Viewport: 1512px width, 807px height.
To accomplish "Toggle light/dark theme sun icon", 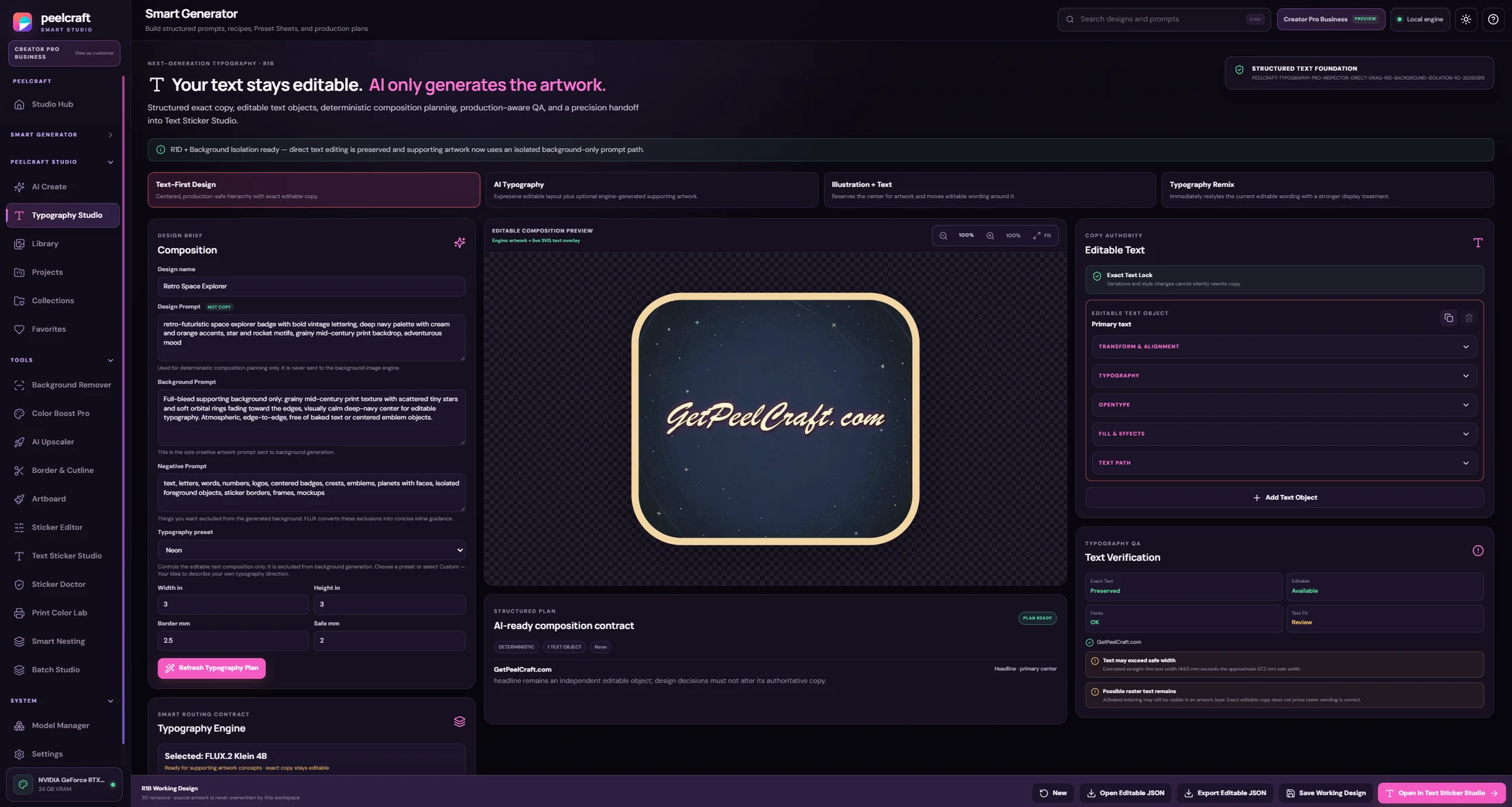I will (1466, 19).
